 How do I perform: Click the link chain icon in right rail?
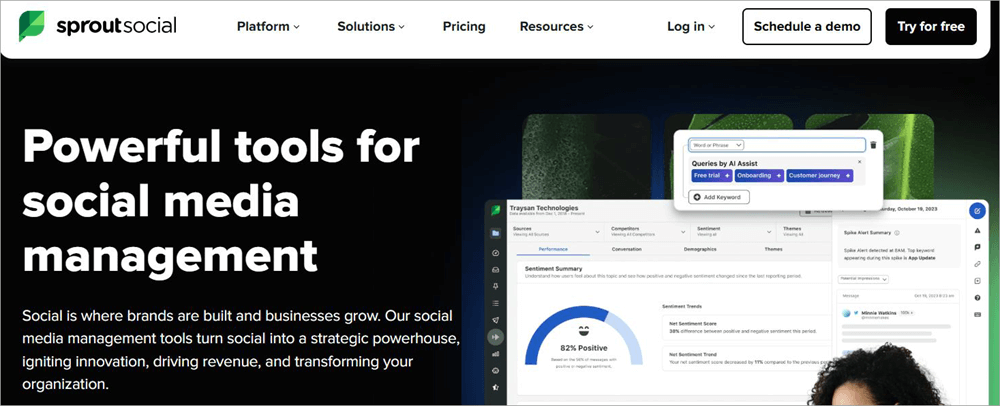[x=978, y=264]
